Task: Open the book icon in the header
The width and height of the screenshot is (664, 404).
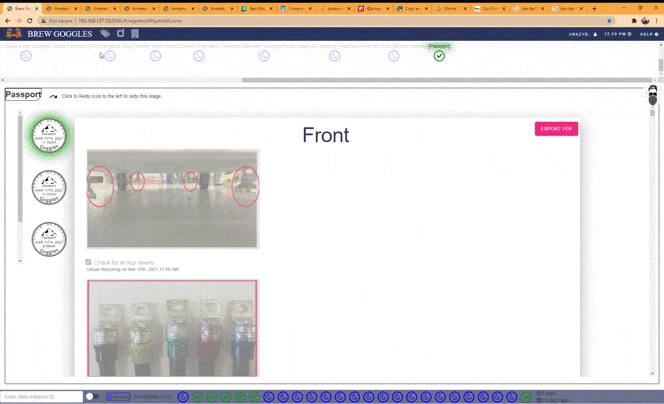Action: [x=135, y=33]
